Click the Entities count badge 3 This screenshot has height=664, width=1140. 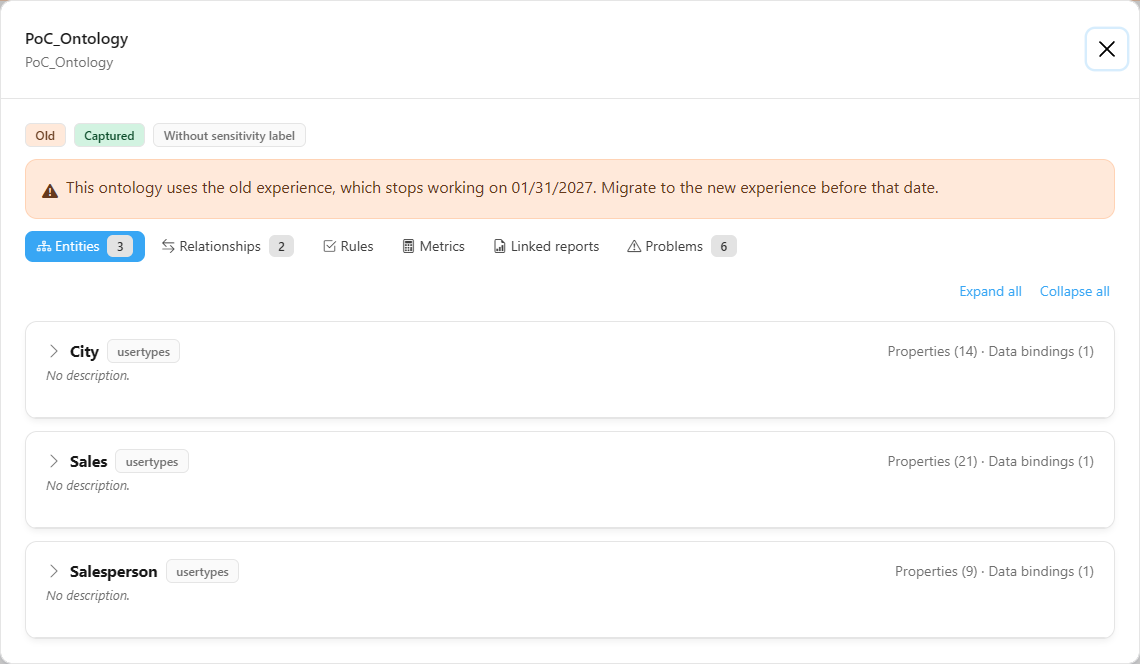[x=120, y=247]
